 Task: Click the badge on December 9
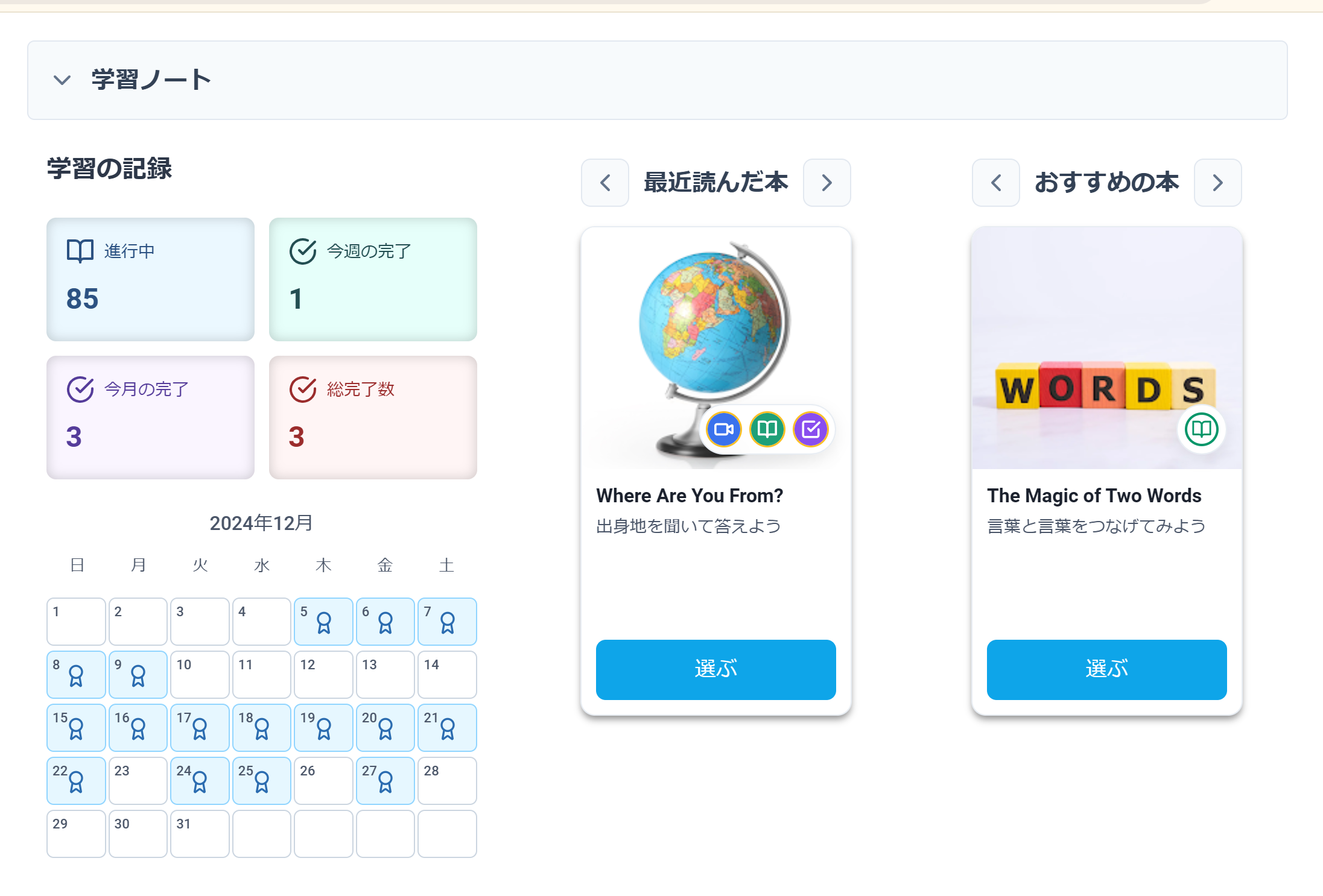(x=138, y=676)
